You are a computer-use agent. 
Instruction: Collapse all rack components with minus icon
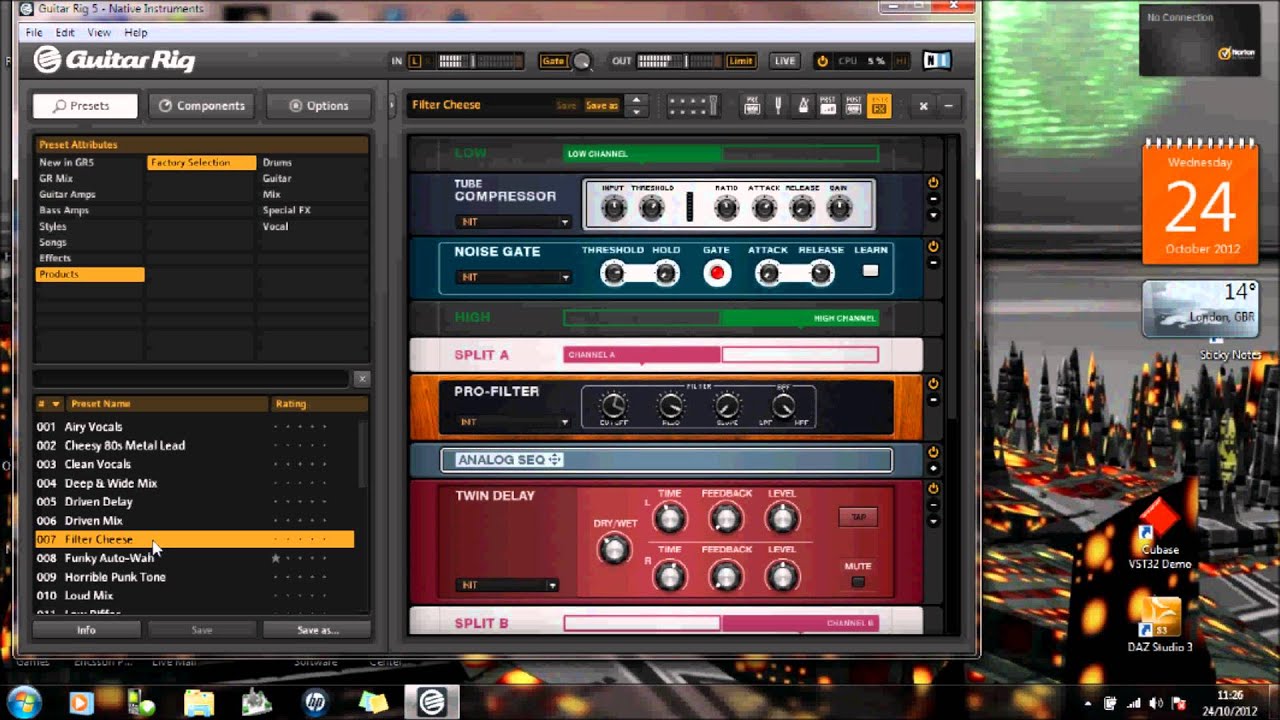click(x=948, y=105)
